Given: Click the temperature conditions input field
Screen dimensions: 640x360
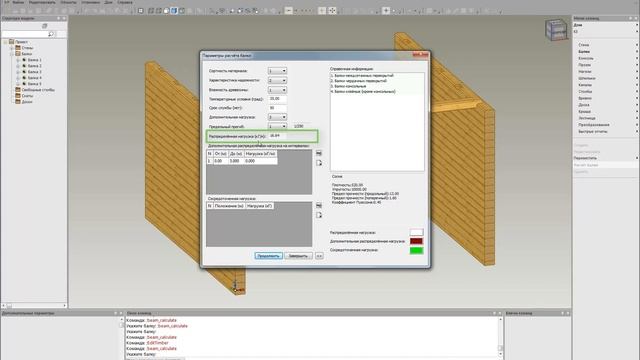Looking at the screenshot, I should (277, 99).
